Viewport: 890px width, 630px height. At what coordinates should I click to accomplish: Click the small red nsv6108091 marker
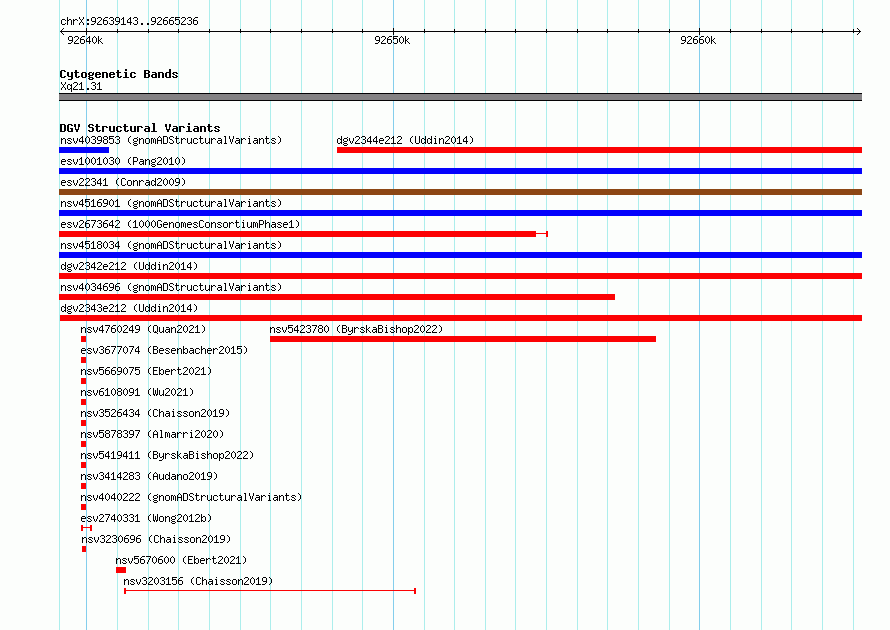point(83,402)
